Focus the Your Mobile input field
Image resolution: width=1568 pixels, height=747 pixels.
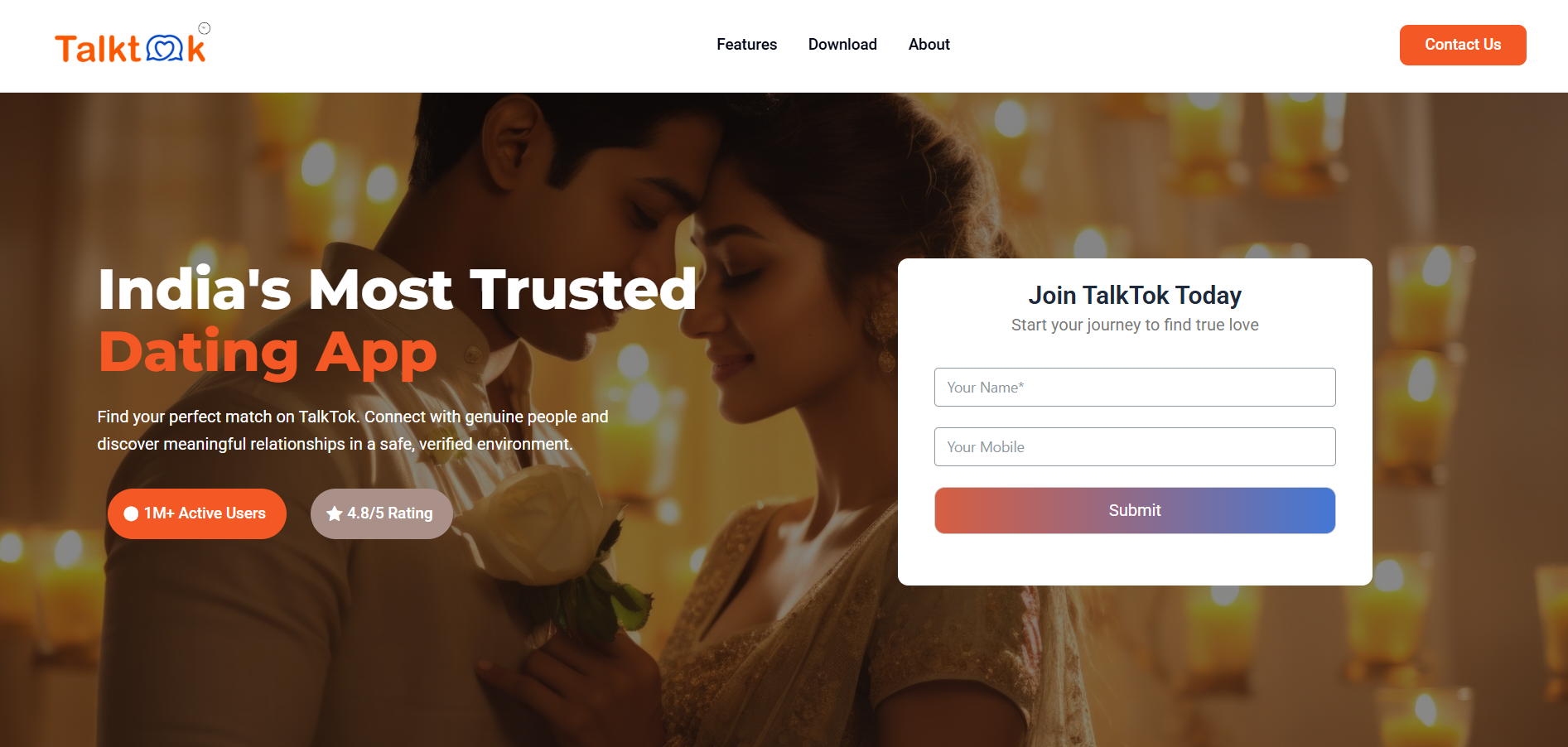point(1135,446)
